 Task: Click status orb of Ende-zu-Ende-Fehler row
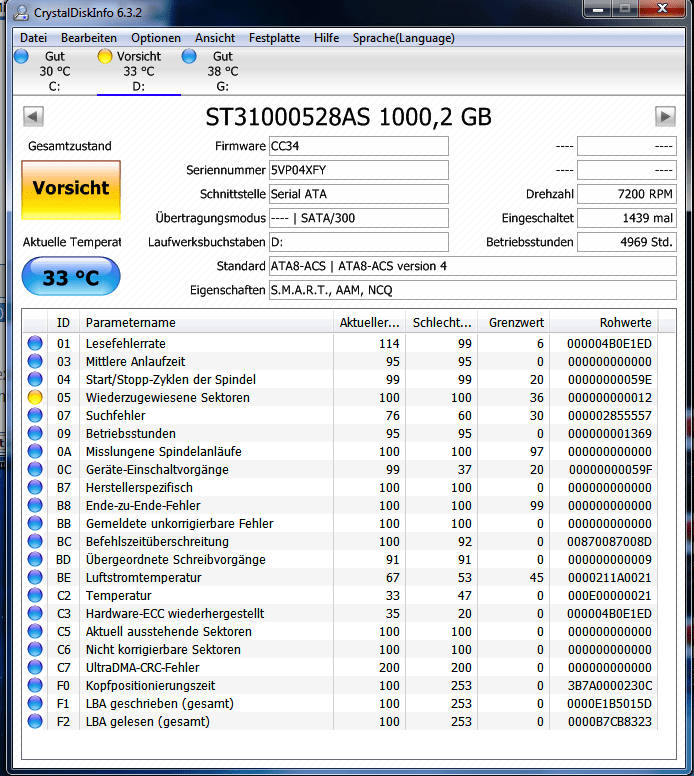(x=35, y=505)
